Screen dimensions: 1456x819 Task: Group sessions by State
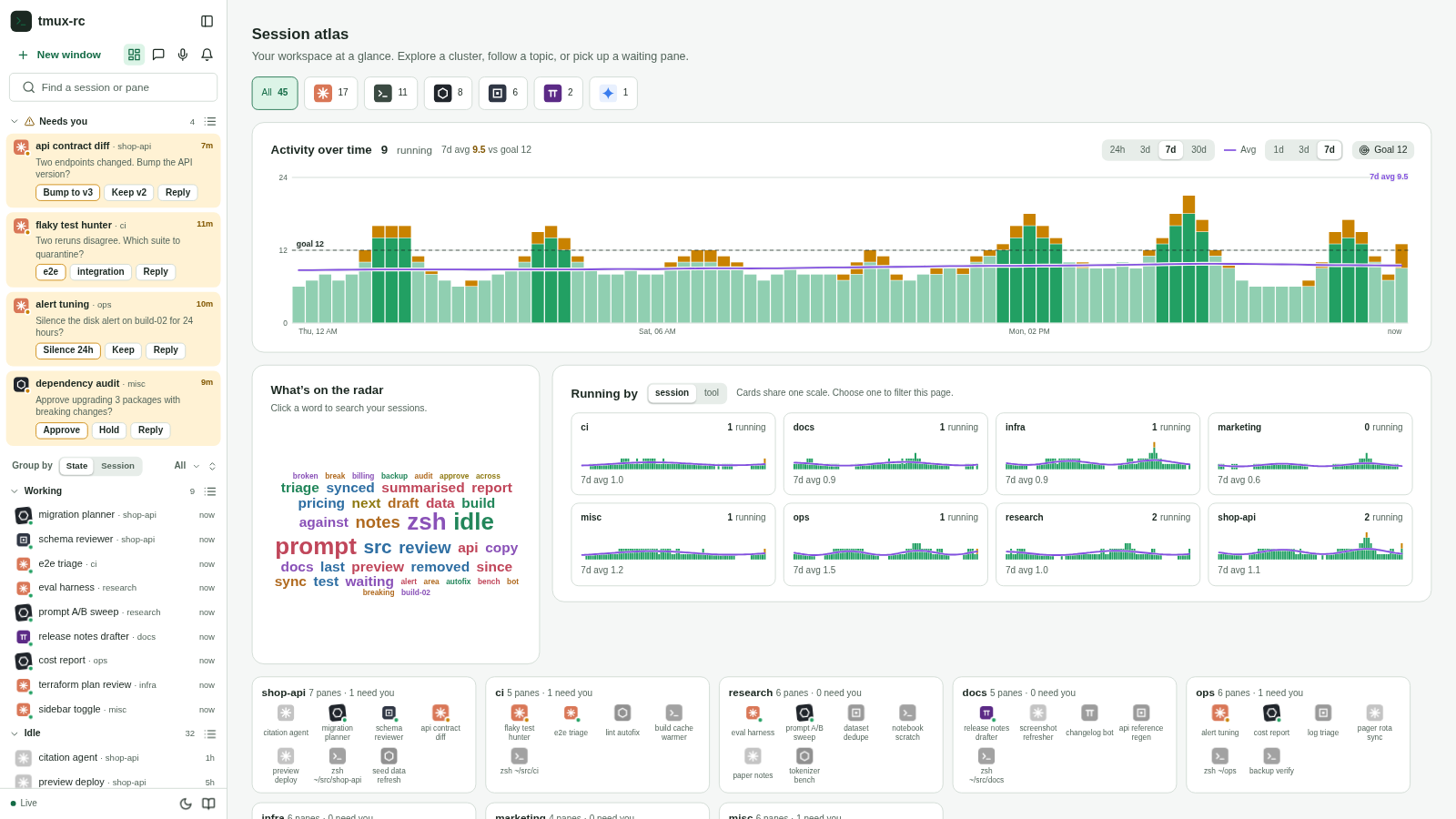tap(77, 466)
